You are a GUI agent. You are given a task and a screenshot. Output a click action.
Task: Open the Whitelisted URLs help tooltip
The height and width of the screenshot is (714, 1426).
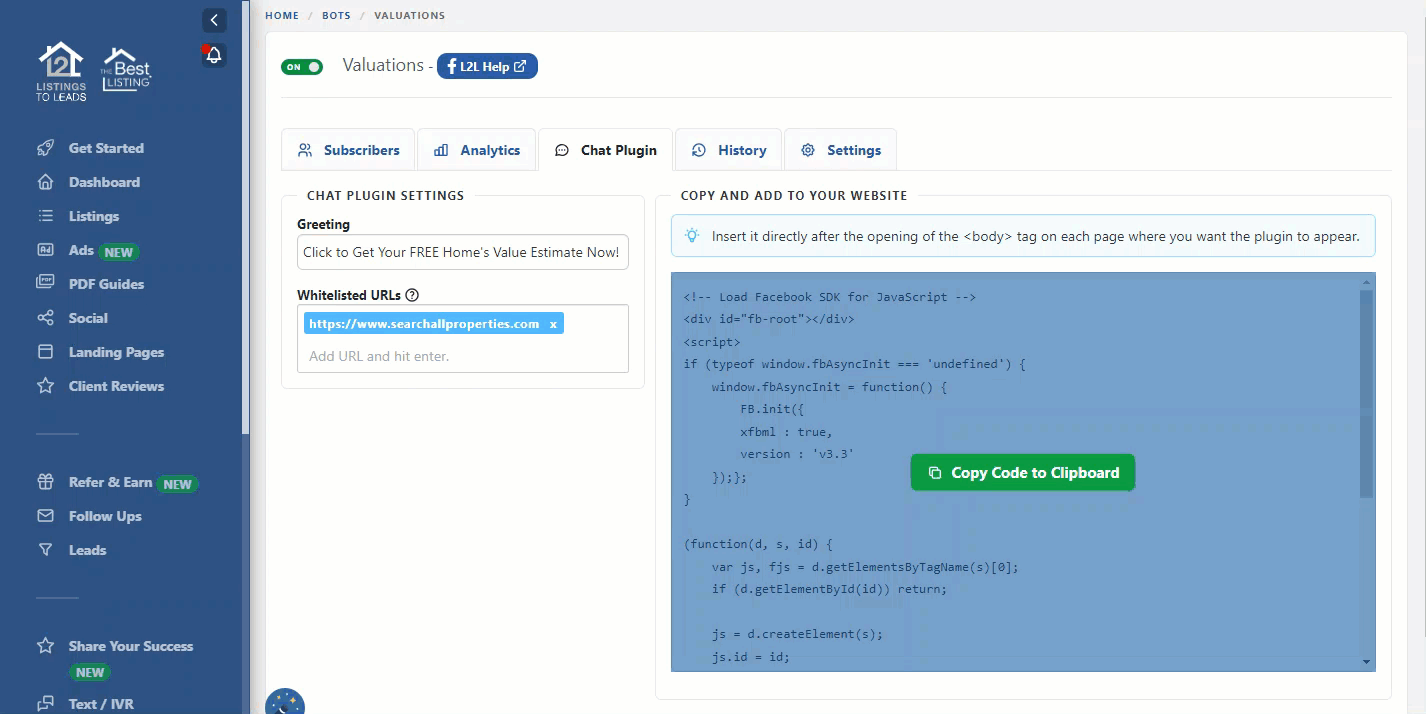[413, 294]
